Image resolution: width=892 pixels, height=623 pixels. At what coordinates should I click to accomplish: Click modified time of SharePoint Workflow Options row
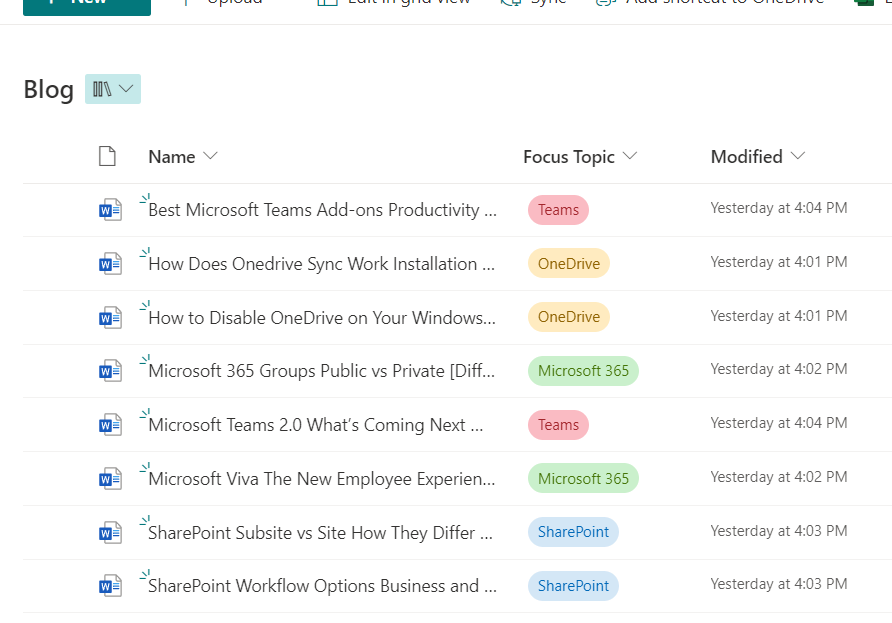point(779,584)
